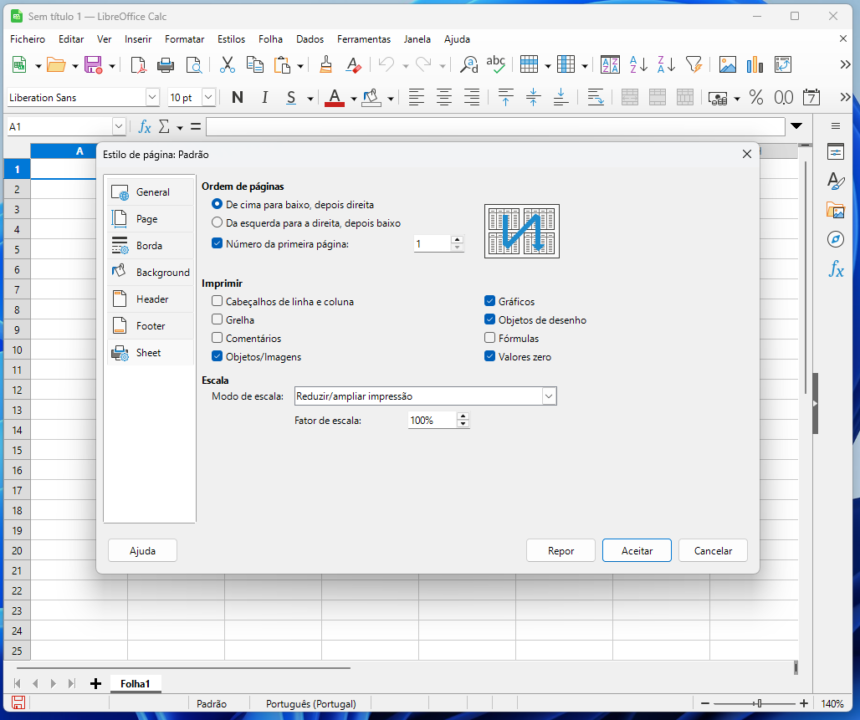Viewport: 860px width, 720px height.
Task: Uncheck 'Número da primeira página' checkbox
Action: point(217,243)
